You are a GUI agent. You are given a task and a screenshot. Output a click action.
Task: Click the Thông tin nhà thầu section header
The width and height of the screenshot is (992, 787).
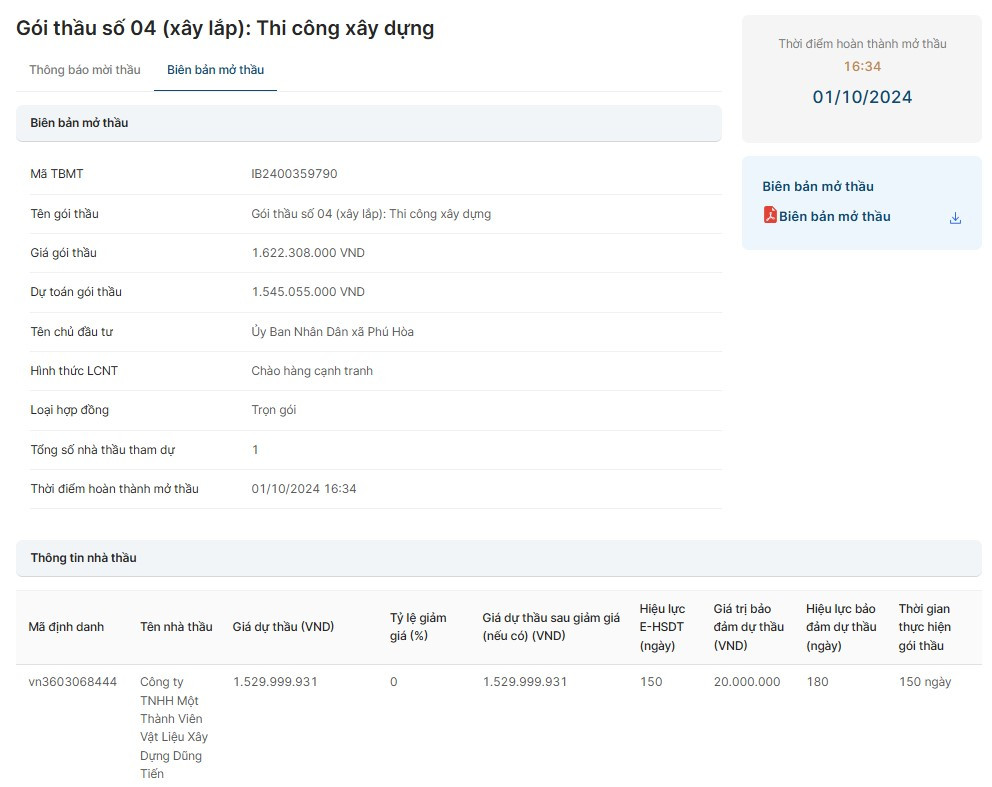point(84,558)
